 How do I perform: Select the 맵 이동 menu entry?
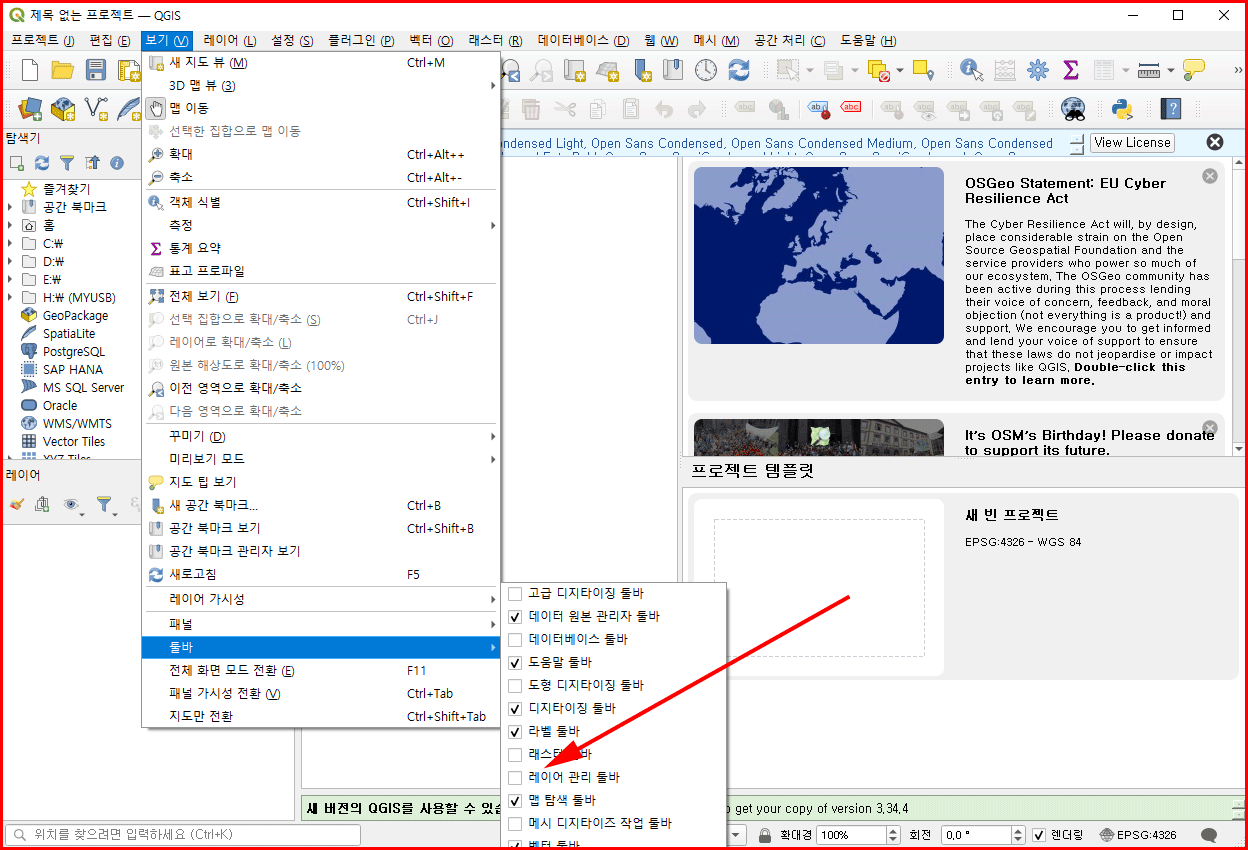pos(320,108)
